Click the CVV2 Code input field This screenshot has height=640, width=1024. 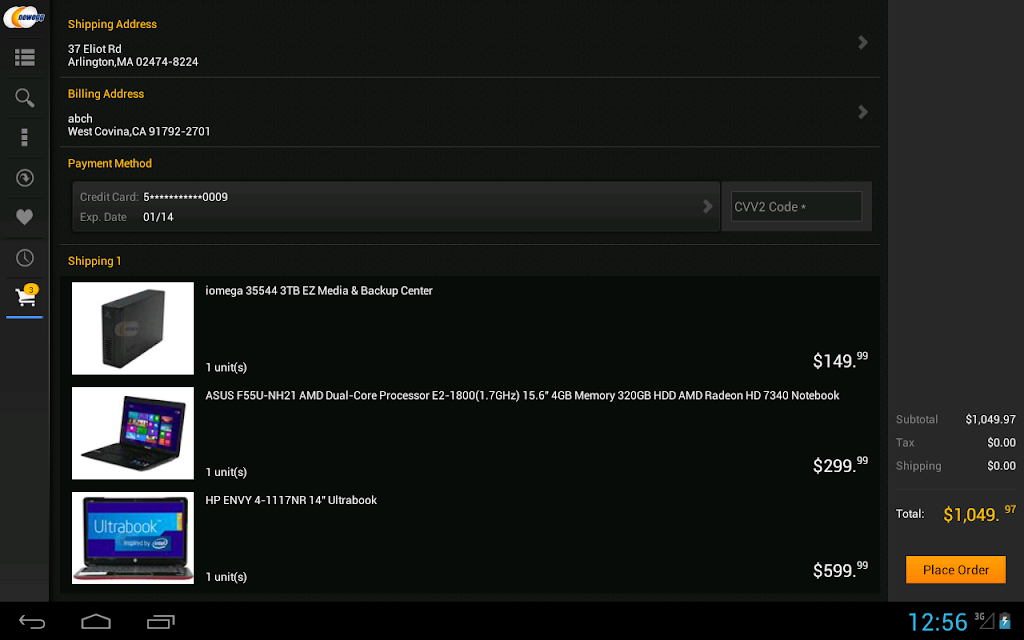796,206
